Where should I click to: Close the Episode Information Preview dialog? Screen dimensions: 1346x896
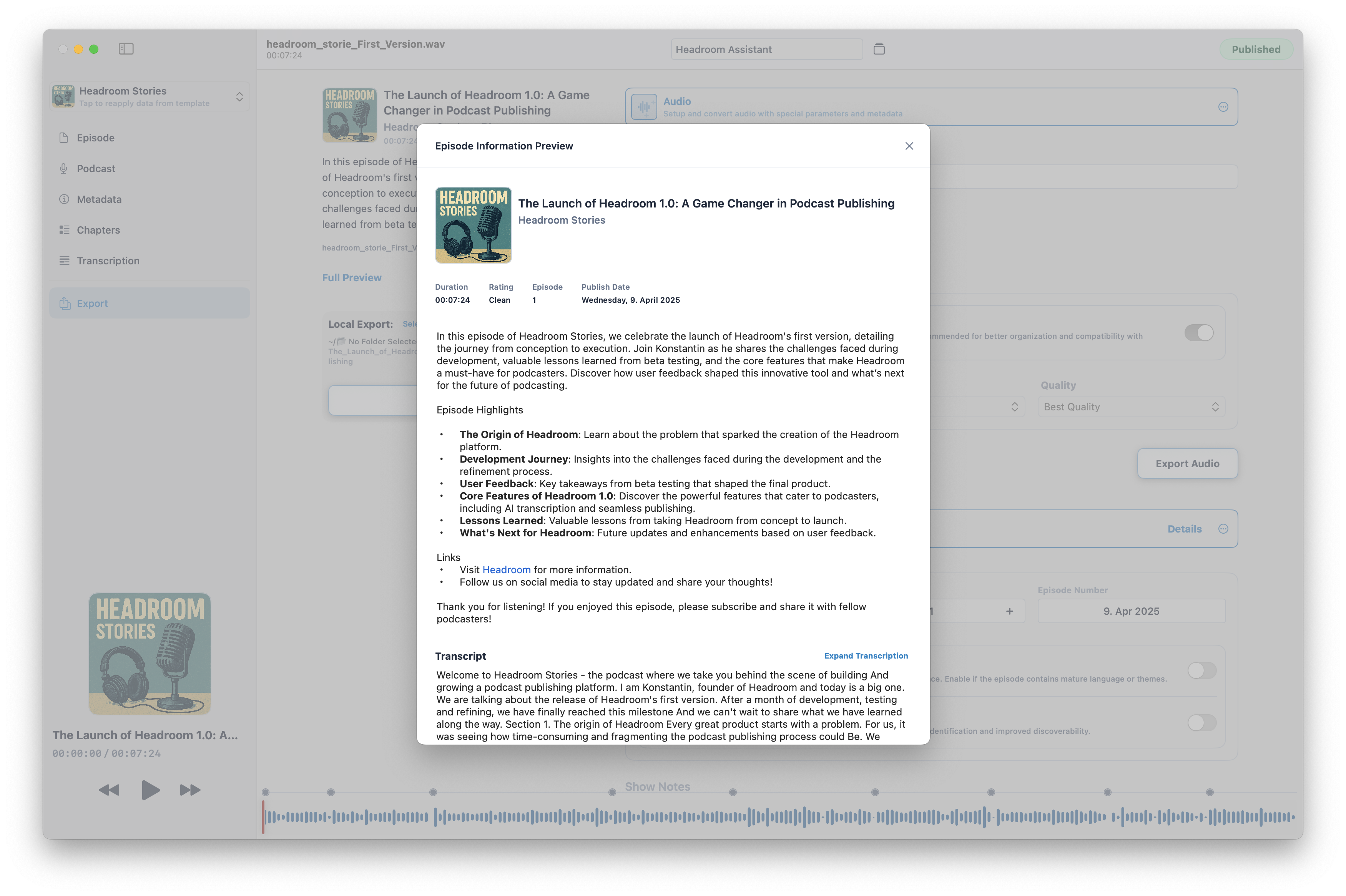909,146
